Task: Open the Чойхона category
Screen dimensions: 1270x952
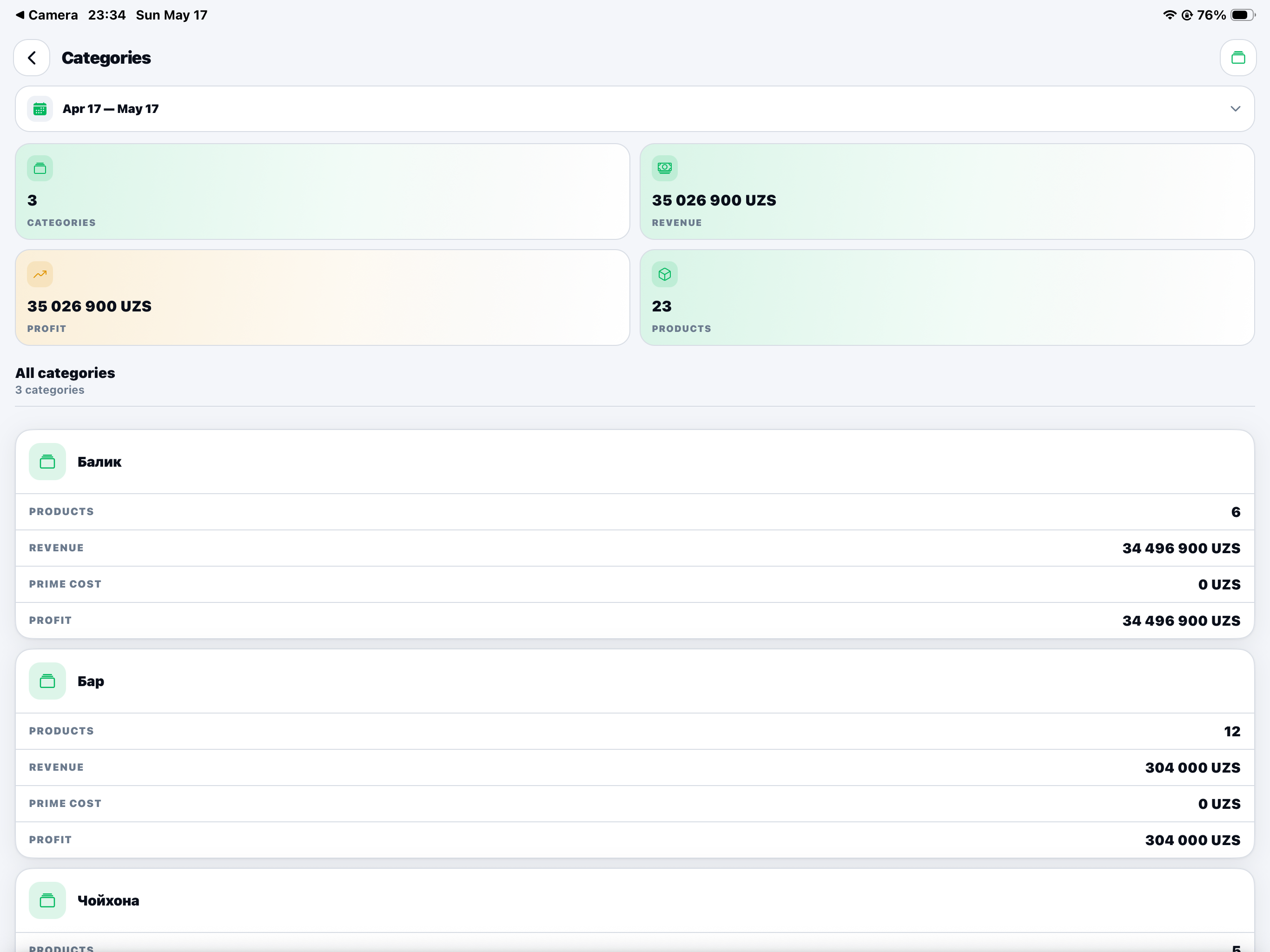Action: pos(635,900)
